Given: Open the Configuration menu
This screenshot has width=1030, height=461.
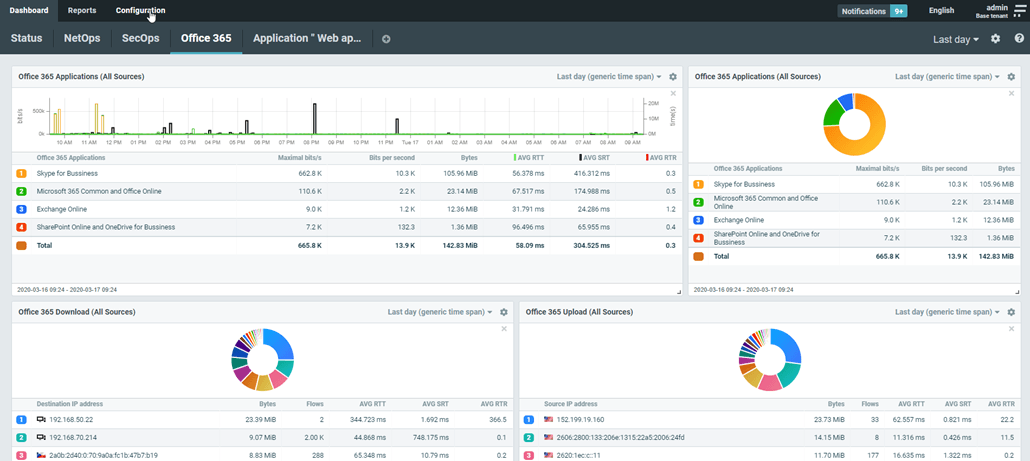Looking at the screenshot, I should tap(140, 11).
